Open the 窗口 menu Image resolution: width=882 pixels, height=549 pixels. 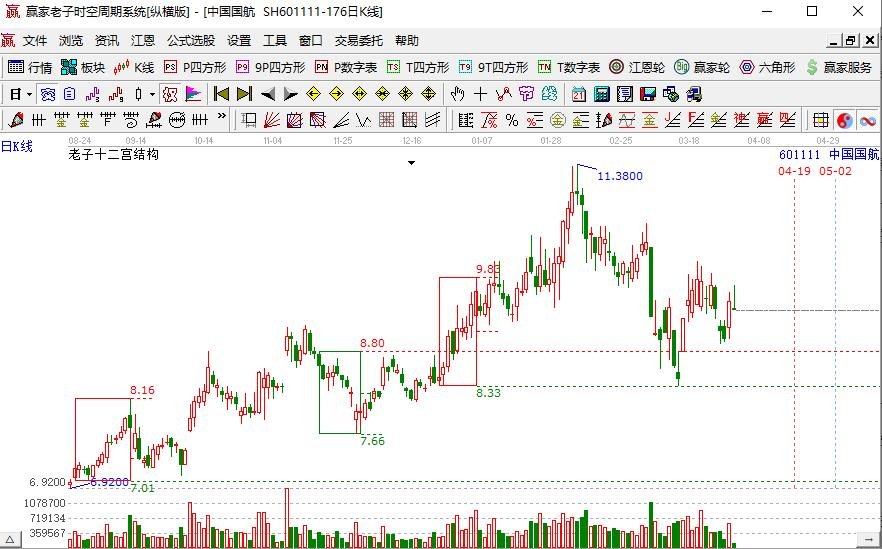310,40
